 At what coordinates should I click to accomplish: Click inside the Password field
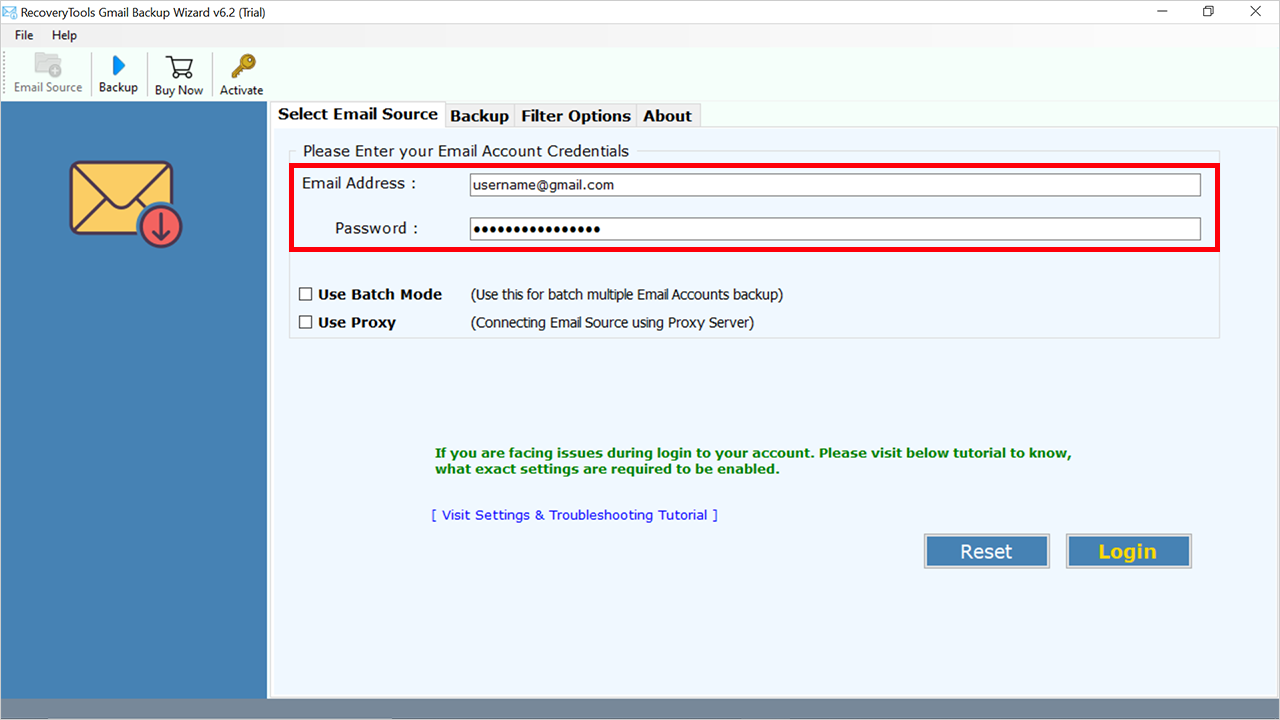(x=835, y=228)
